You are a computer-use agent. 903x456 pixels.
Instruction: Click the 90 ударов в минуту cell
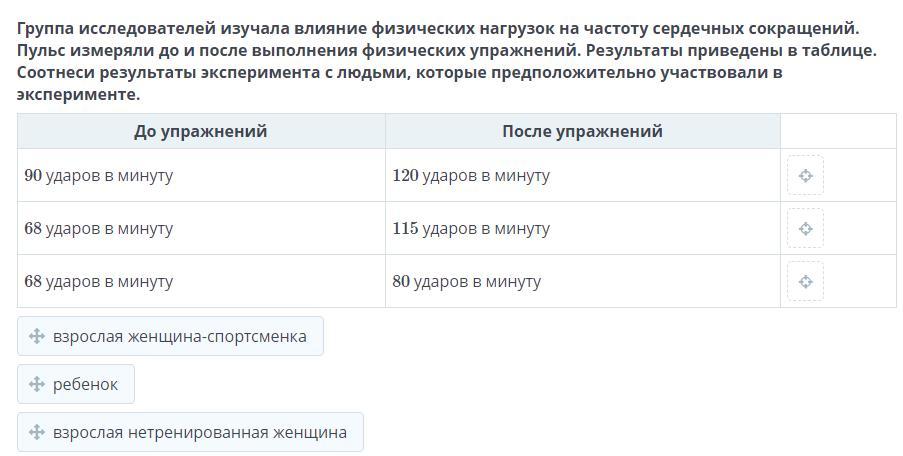click(x=99, y=176)
